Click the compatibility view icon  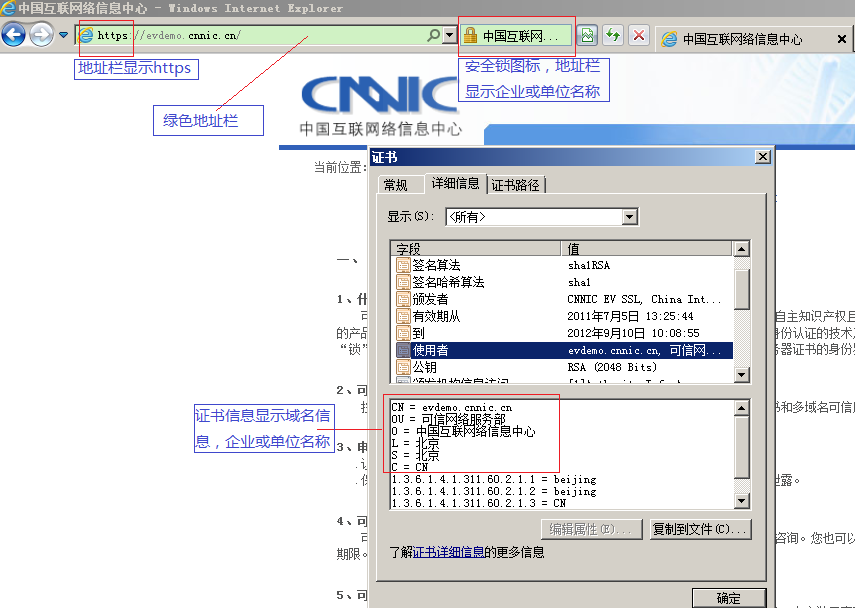pos(587,36)
